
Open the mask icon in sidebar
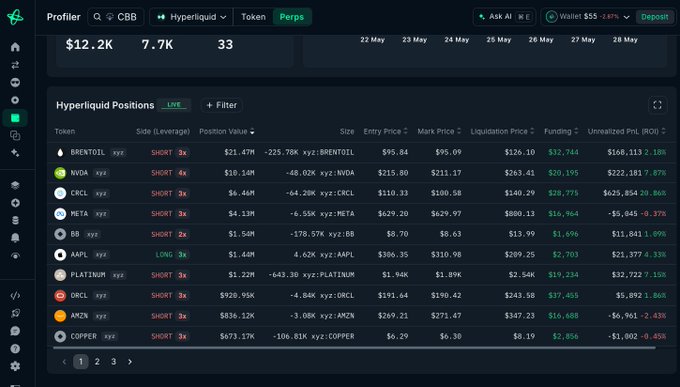[15, 82]
